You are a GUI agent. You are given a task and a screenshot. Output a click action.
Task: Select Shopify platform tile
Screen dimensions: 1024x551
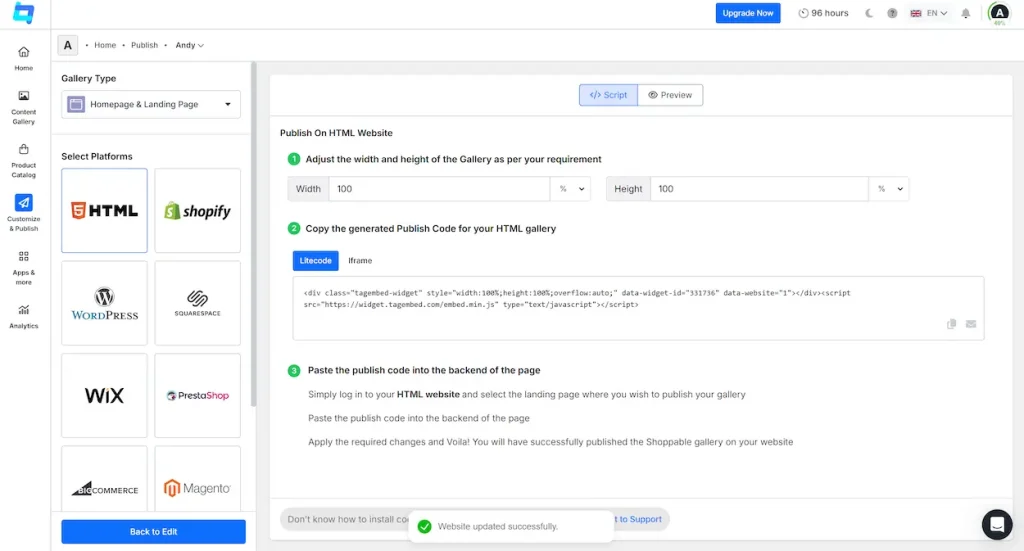tap(197, 210)
